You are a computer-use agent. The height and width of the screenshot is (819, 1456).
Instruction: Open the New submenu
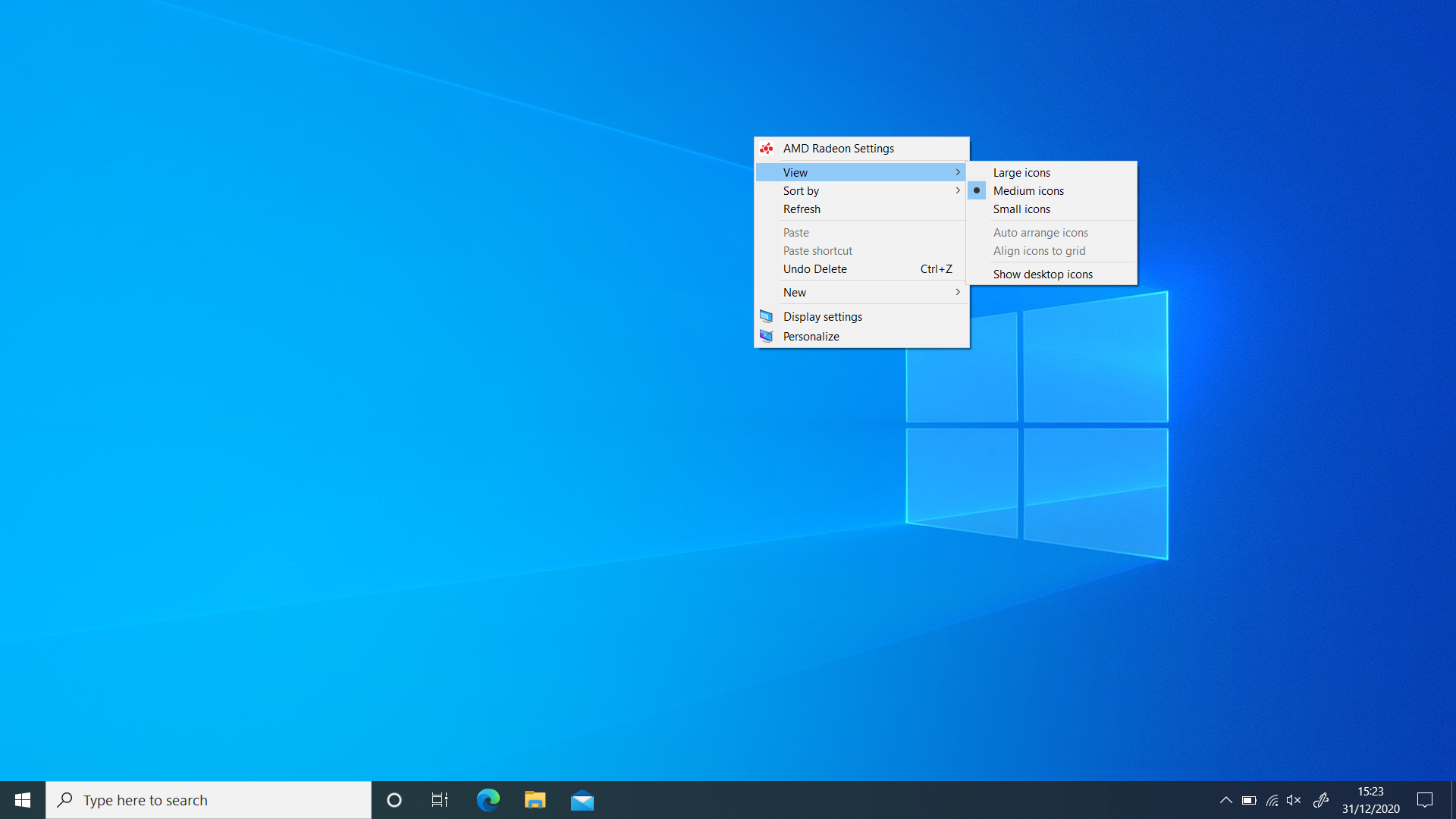861,292
